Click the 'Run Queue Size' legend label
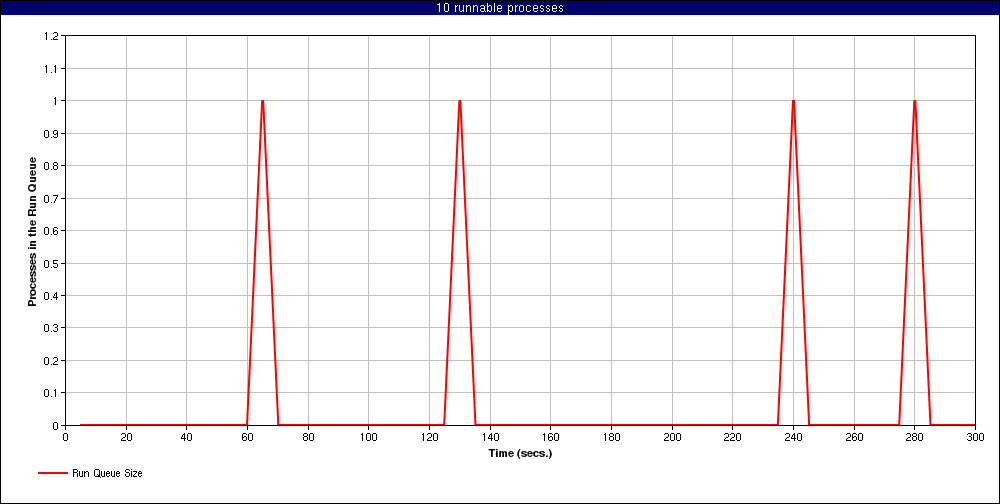 [107, 473]
